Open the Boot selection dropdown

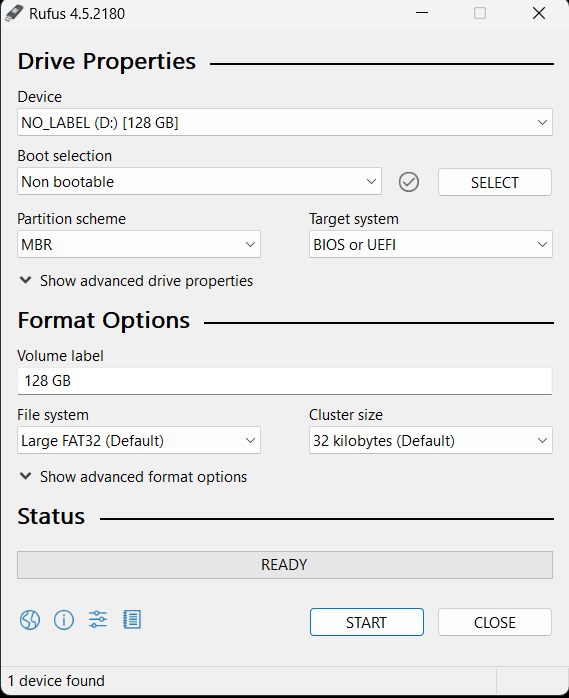[199, 181]
